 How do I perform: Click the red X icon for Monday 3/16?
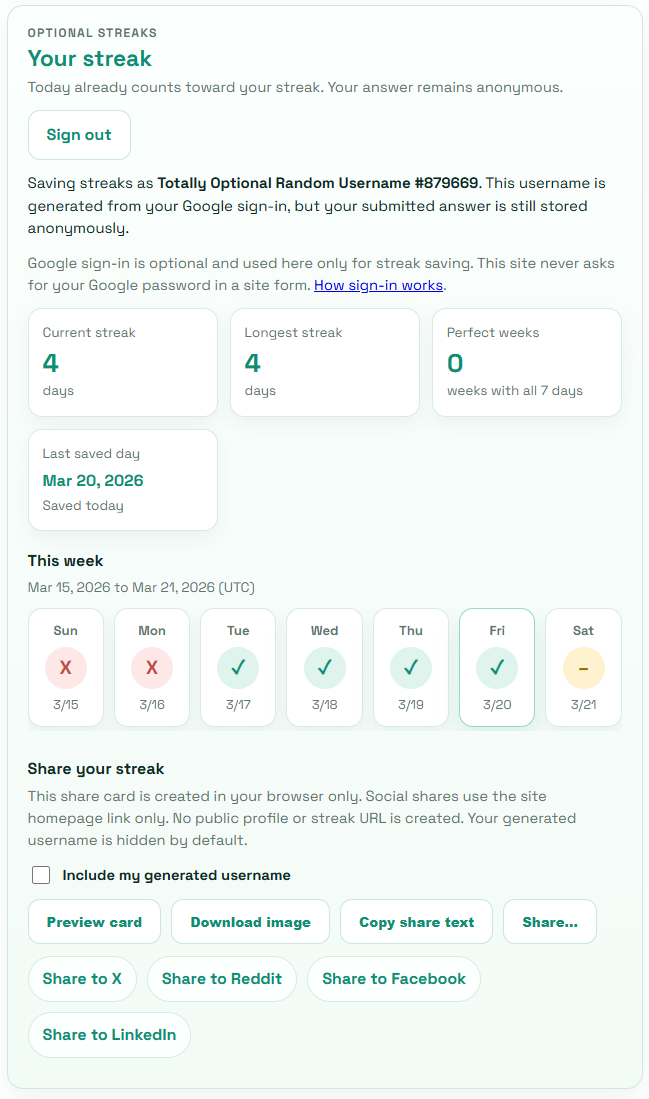pyautogui.click(x=152, y=668)
